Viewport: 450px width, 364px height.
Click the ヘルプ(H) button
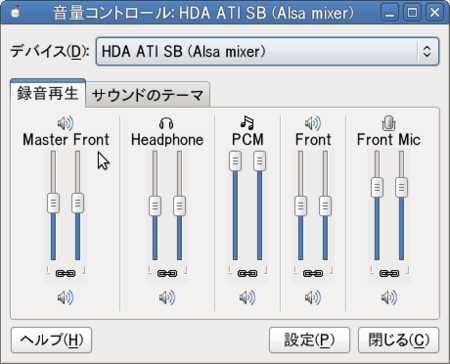(x=51, y=340)
